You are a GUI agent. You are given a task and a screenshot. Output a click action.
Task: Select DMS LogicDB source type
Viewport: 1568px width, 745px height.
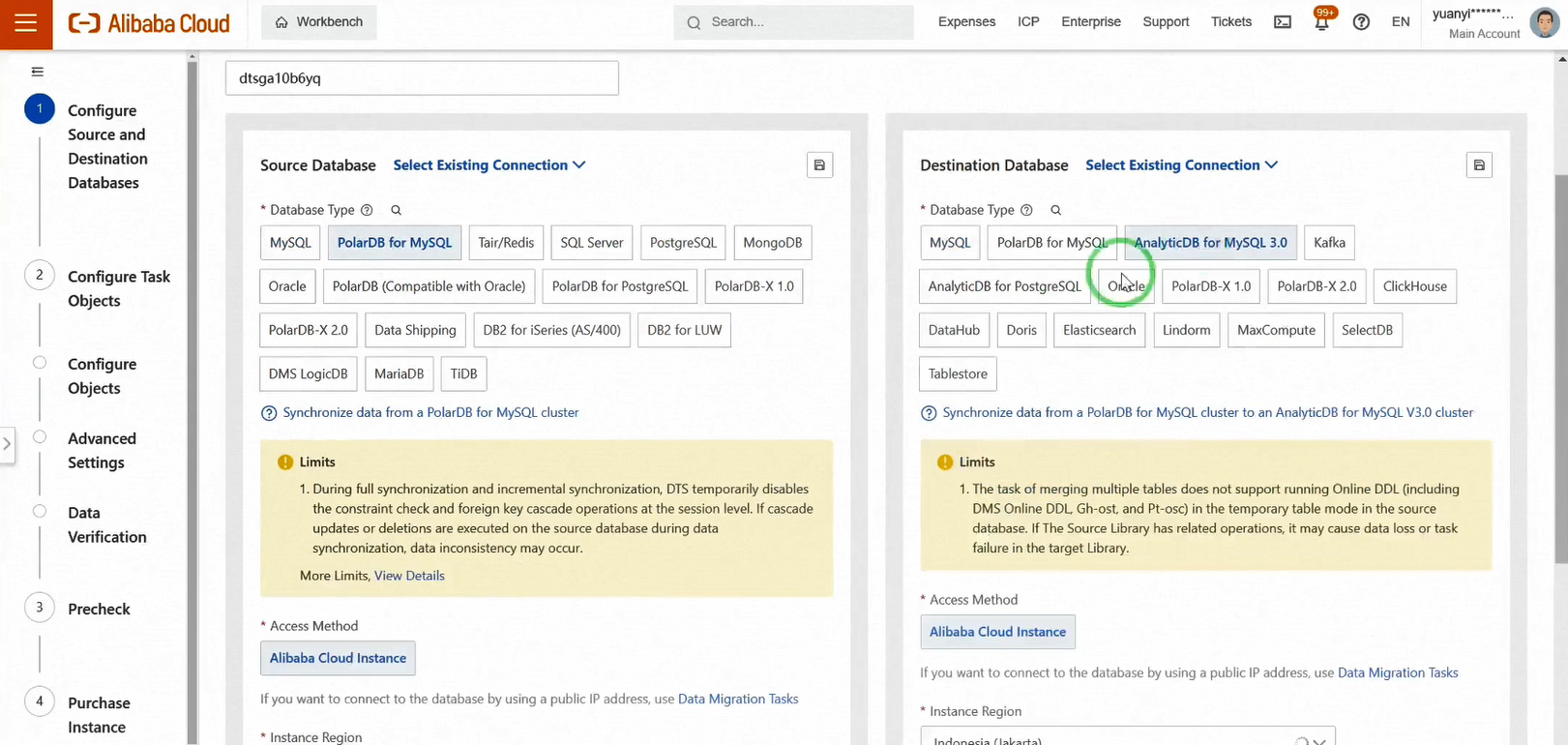[x=309, y=373]
